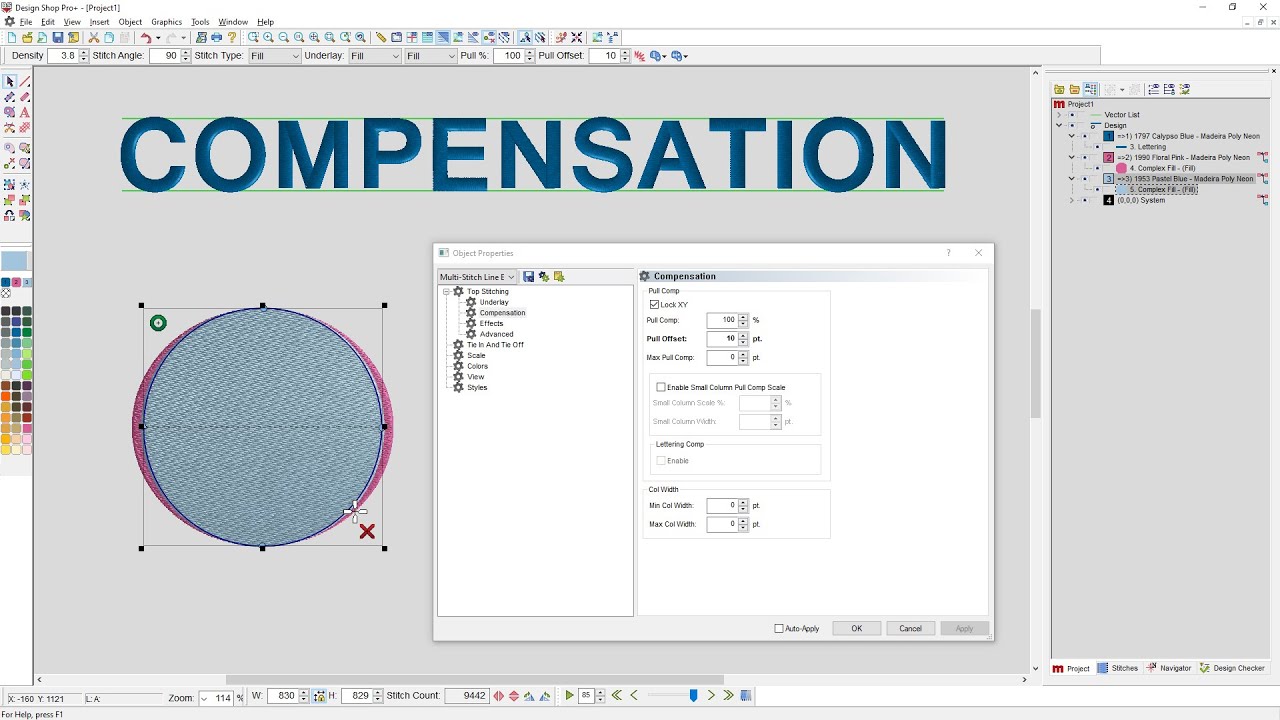This screenshot has height=720, width=1280.
Task: Increase the Pull Offset spinner in dialog
Action: point(743,336)
